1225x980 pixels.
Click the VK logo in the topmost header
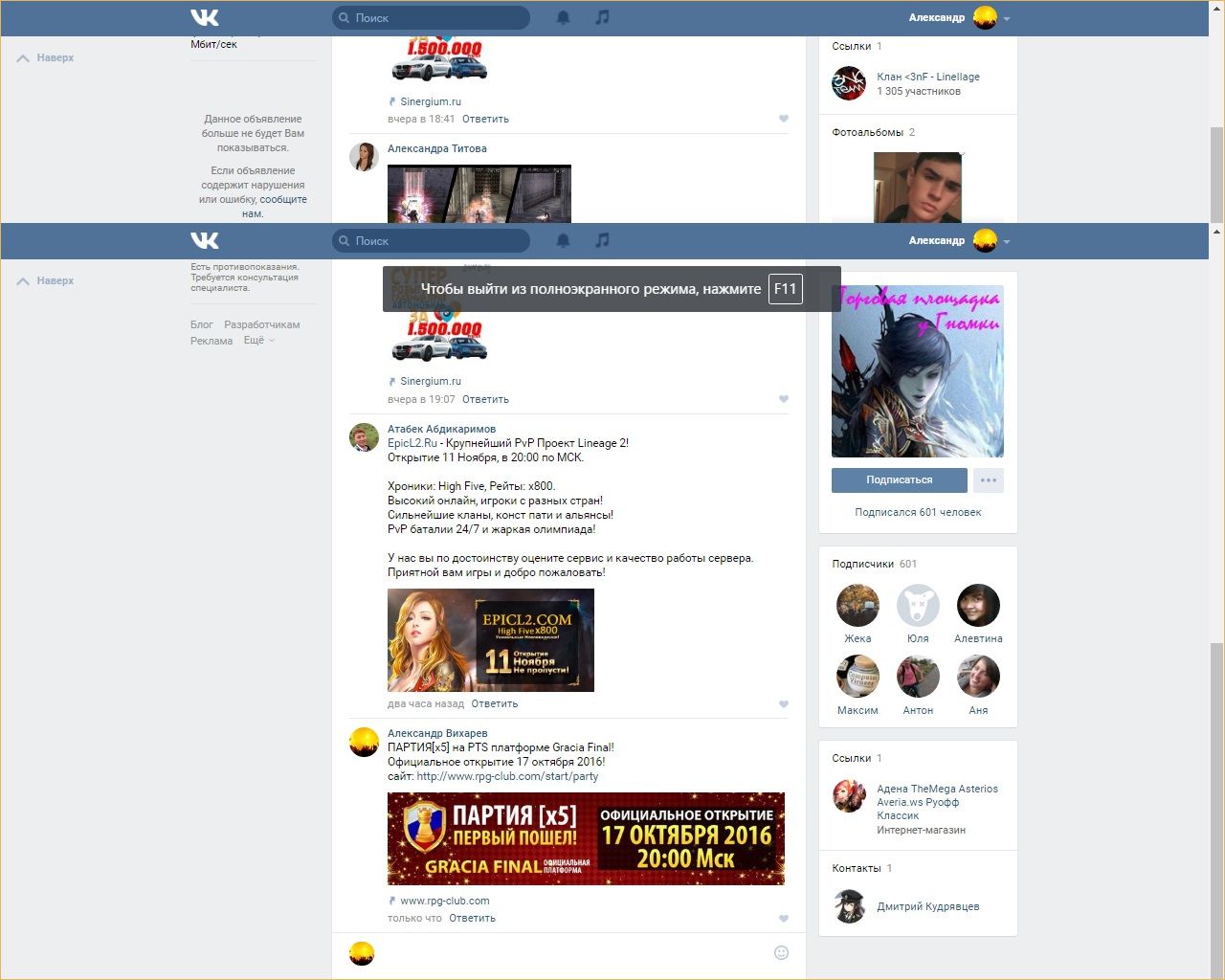(x=205, y=17)
